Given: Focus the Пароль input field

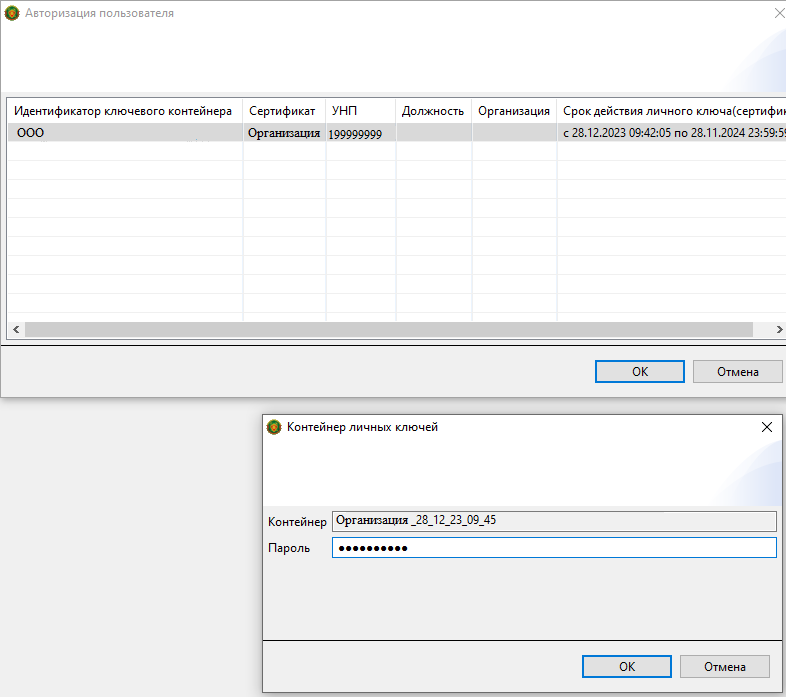Looking at the screenshot, I should click(x=553, y=548).
